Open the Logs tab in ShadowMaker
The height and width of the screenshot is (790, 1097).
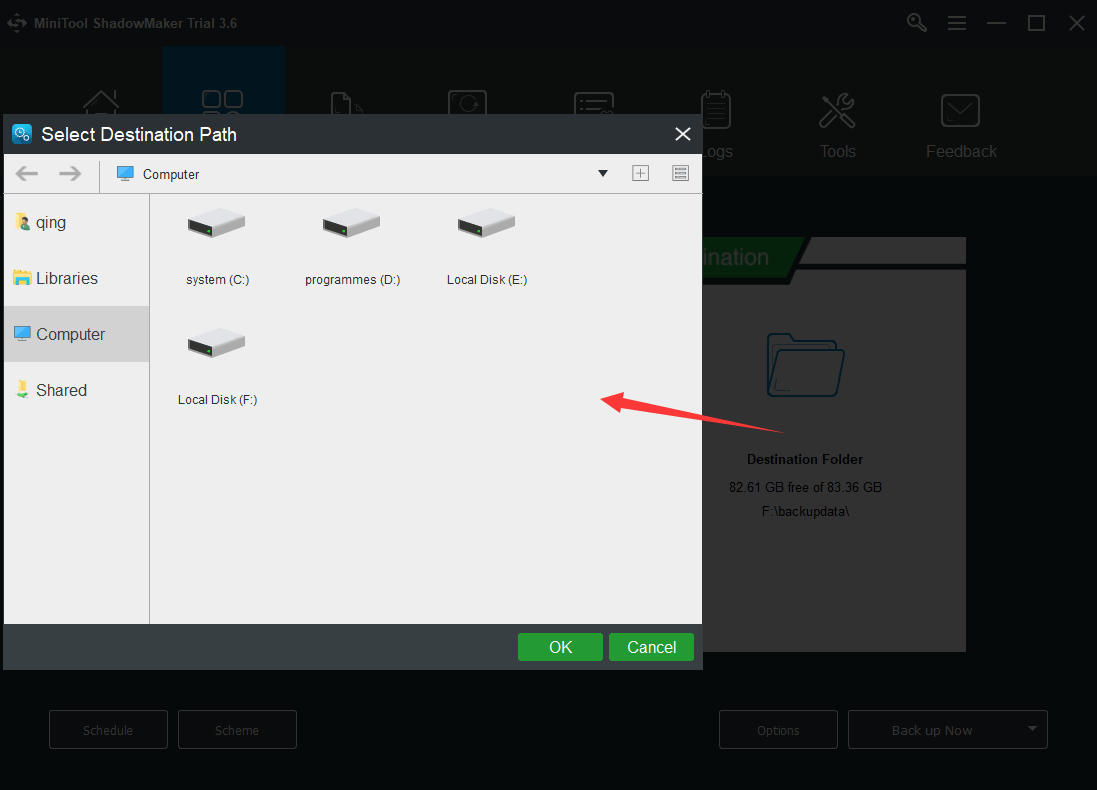coord(717,126)
